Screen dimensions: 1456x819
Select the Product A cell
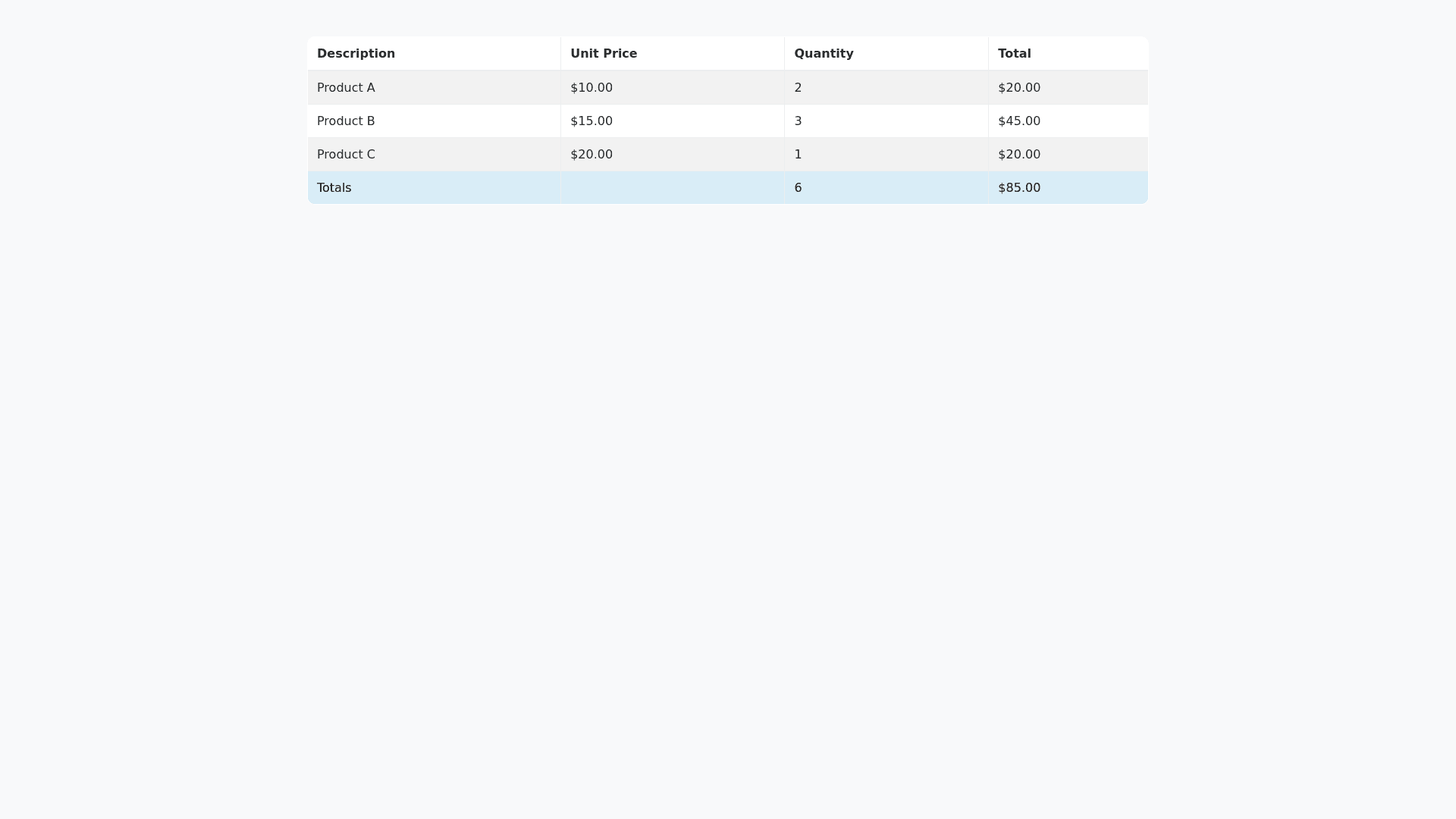(346, 88)
